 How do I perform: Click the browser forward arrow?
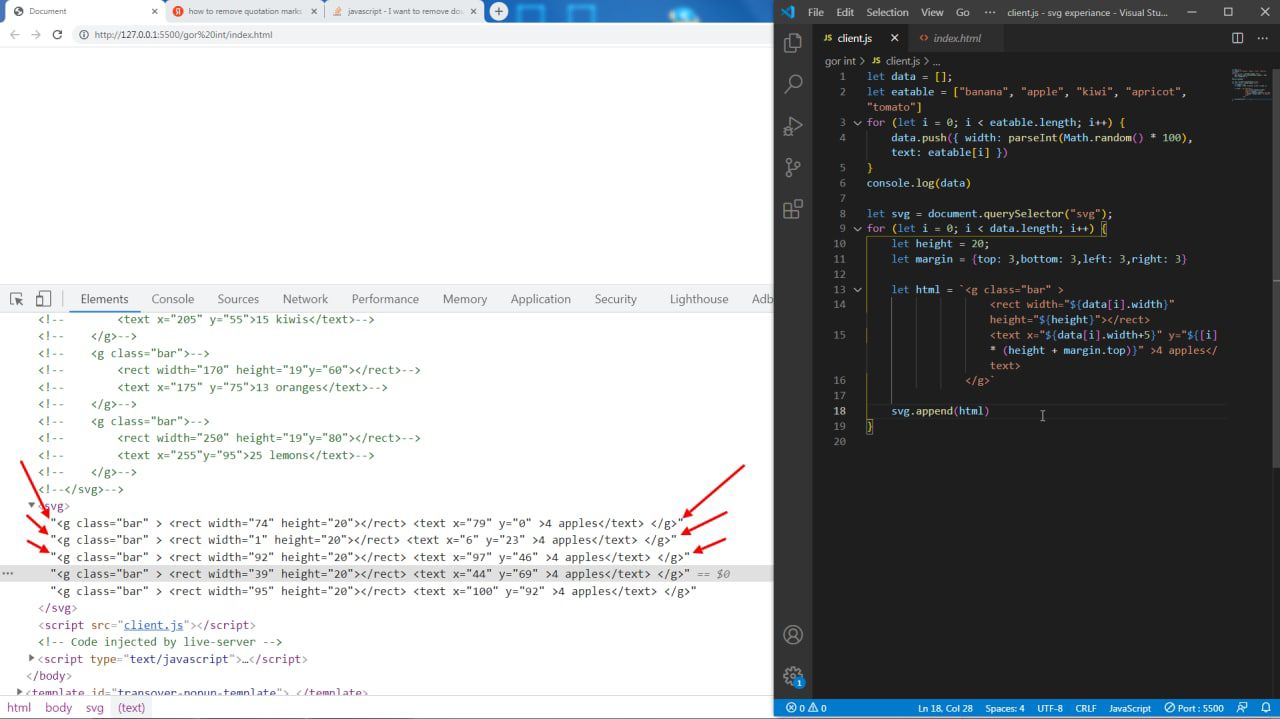[x=35, y=34]
